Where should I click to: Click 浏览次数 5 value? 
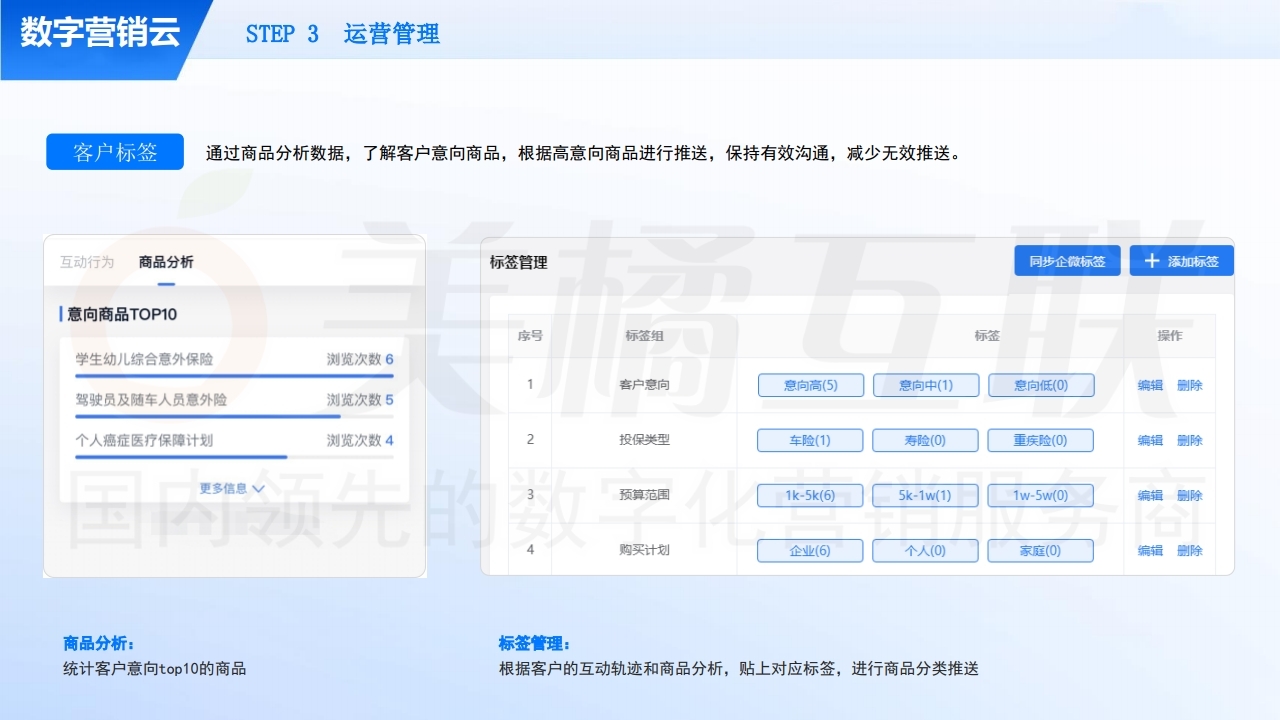[360, 399]
